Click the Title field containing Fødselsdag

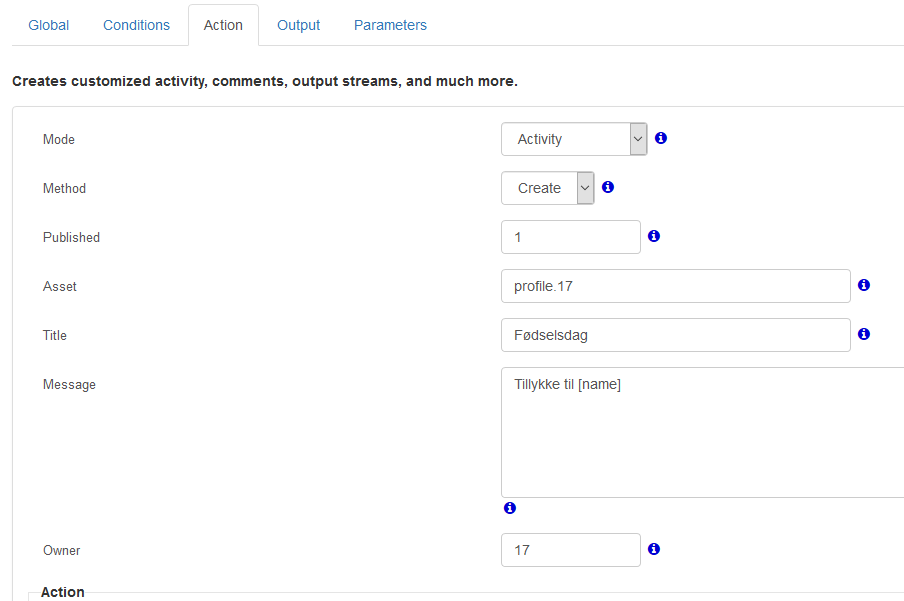[676, 335]
